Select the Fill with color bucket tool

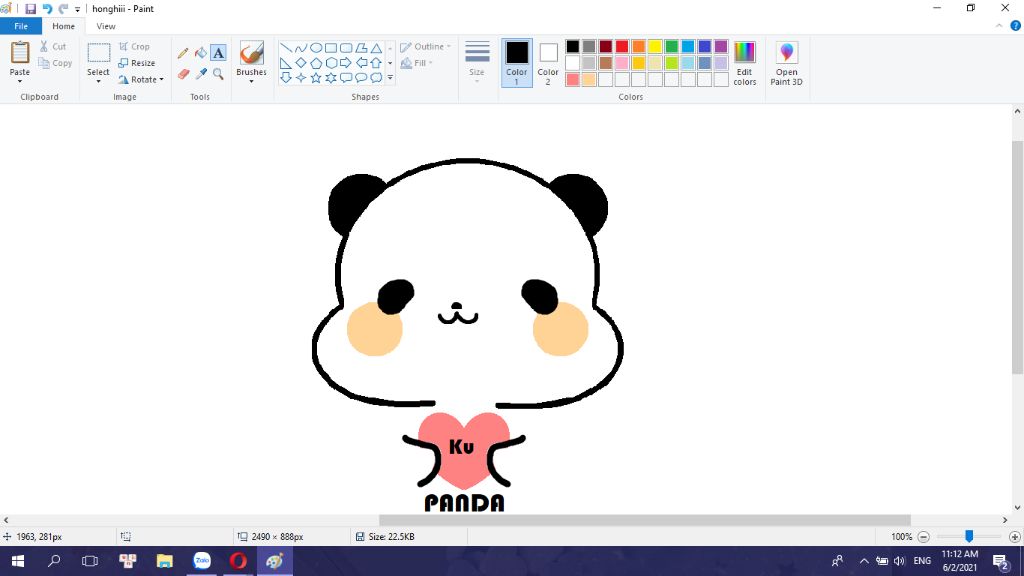click(200, 53)
